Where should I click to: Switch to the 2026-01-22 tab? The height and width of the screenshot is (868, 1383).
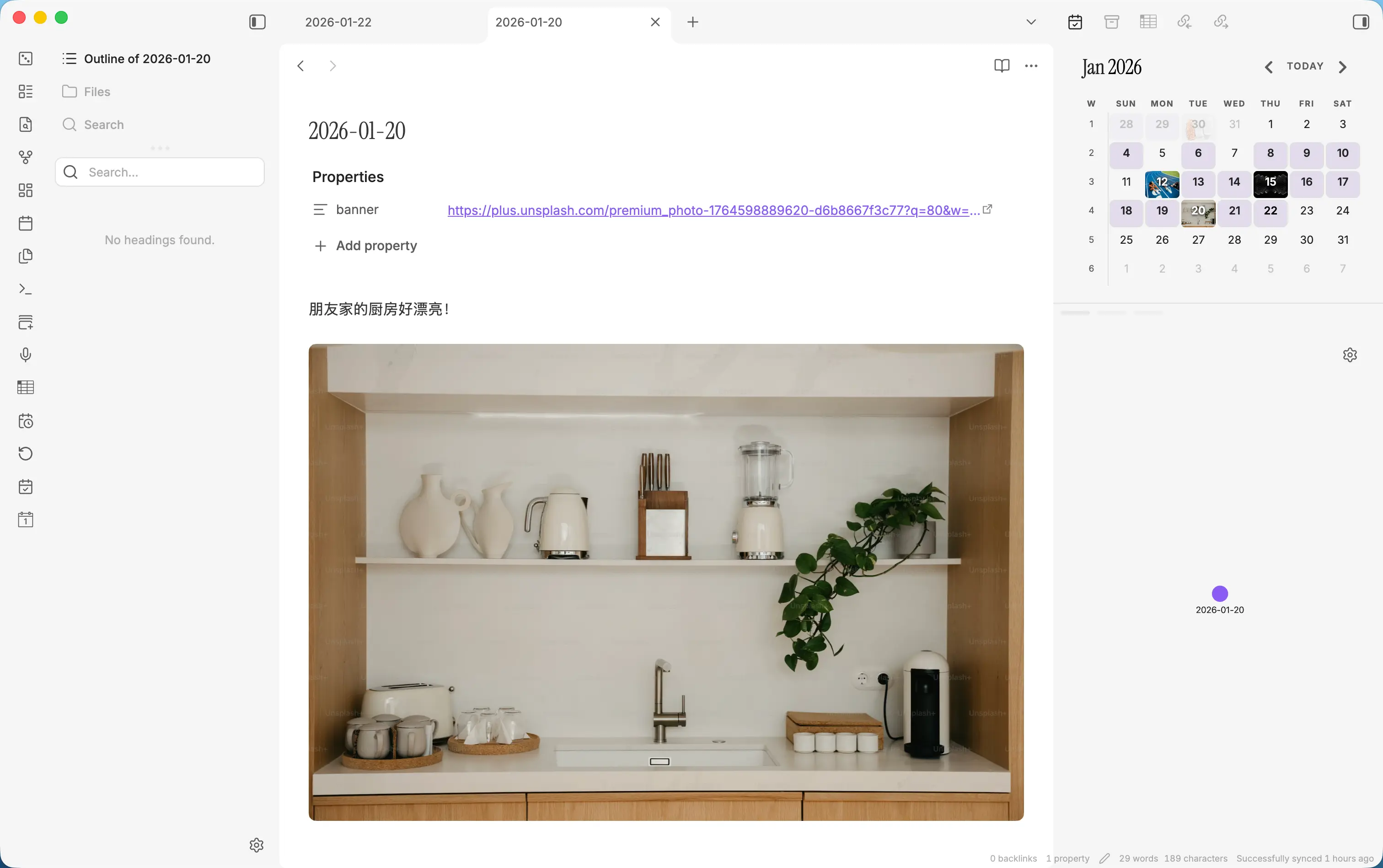click(x=338, y=22)
